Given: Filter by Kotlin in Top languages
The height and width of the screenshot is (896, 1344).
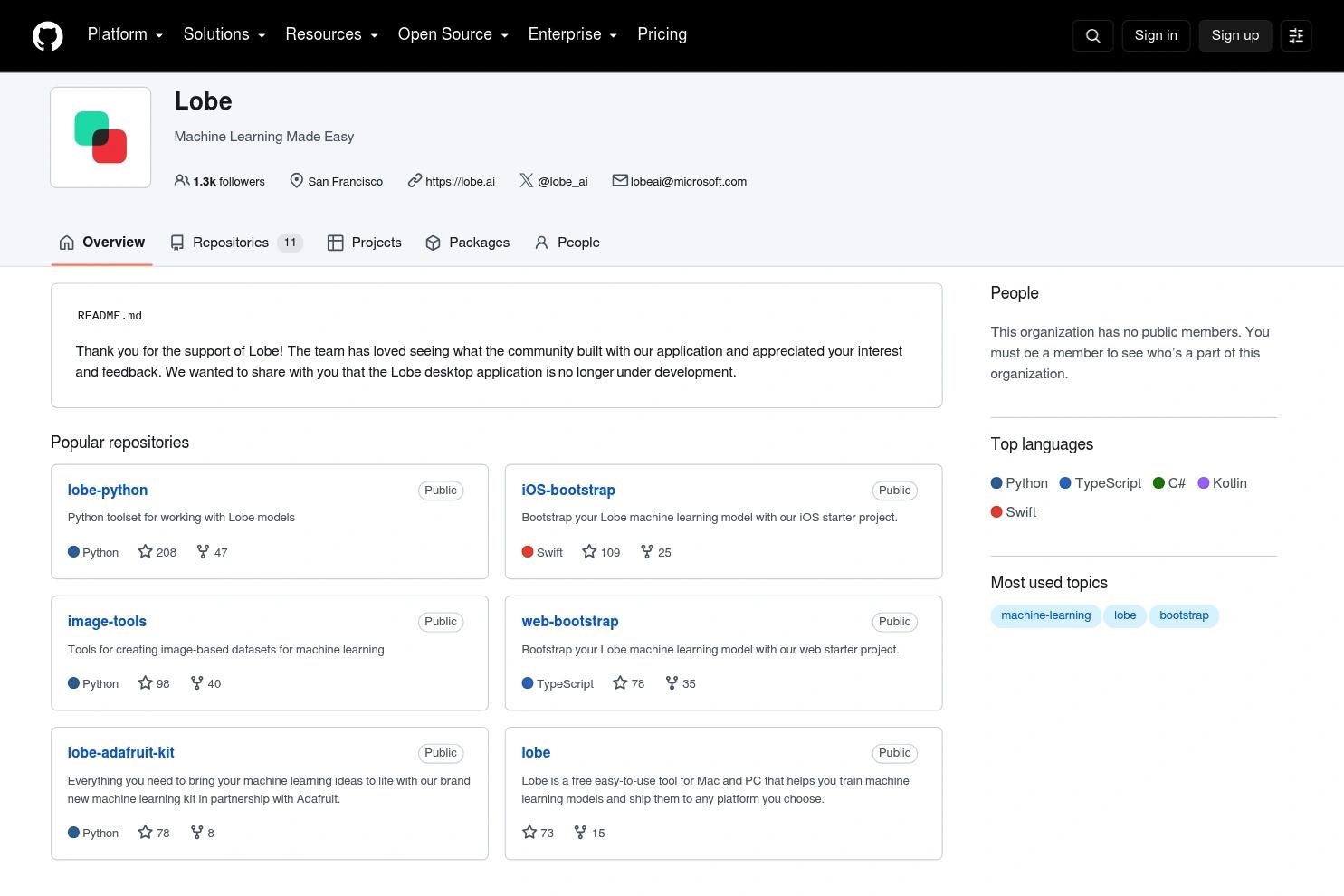Looking at the screenshot, I should click(x=1222, y=483).
